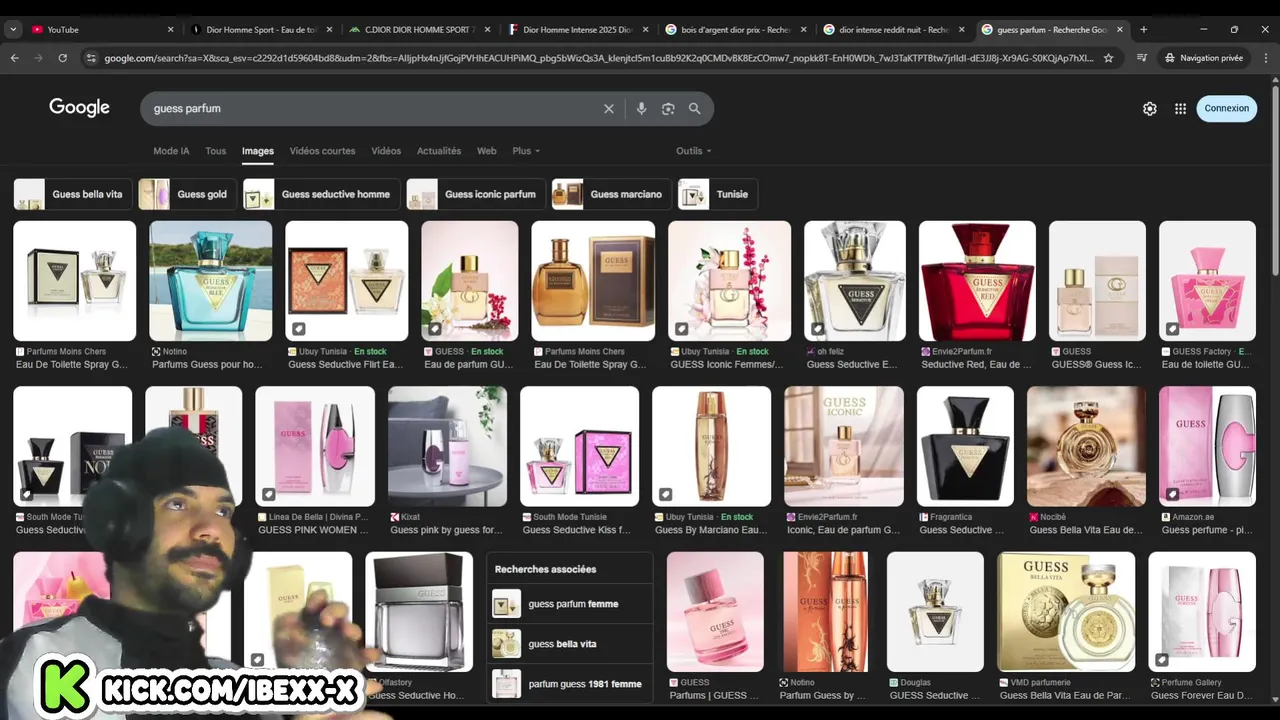Open the tab search dropdown arrow
Screen dimensions: 1280x720
[13, 29]
